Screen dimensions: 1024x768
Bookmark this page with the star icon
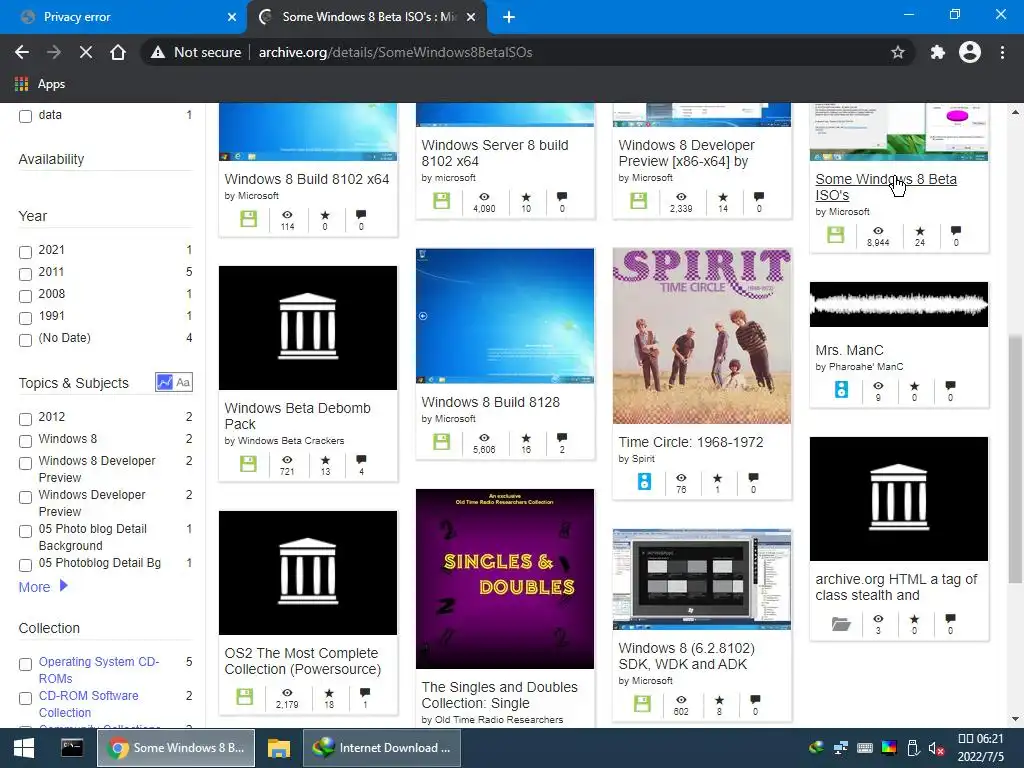(898, 52)
